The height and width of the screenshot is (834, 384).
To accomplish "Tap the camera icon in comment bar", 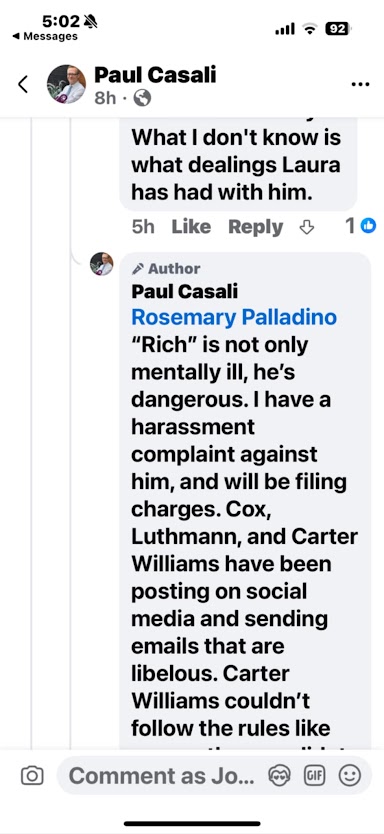I will [x=31, y=776].
